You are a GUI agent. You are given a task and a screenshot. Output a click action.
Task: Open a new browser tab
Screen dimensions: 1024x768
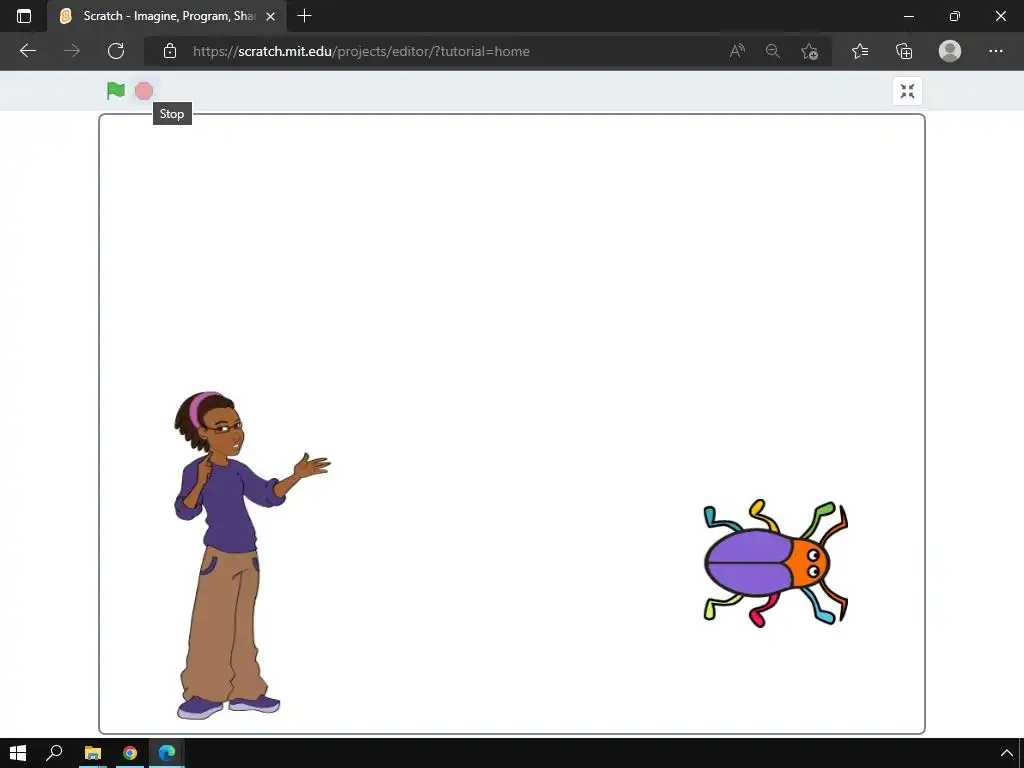coord(304,16)
